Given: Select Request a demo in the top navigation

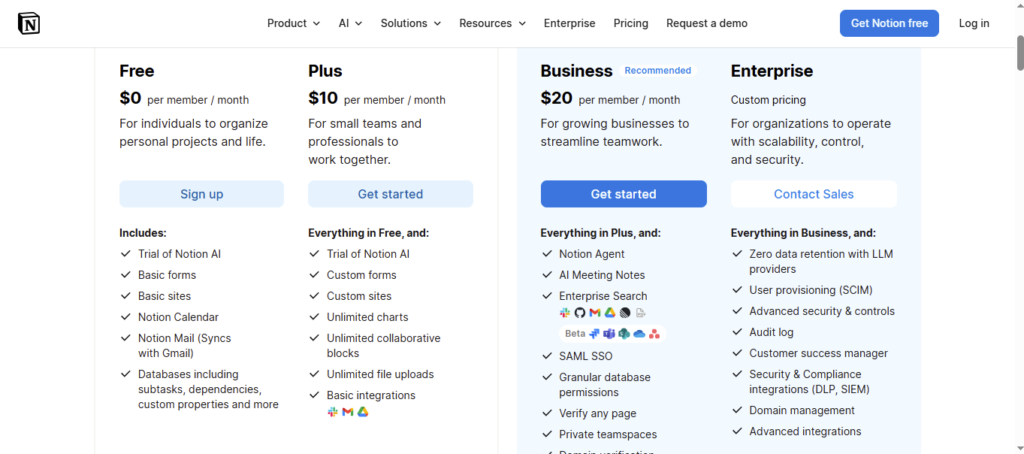Looking at the screenshot, I should (706, 23).
